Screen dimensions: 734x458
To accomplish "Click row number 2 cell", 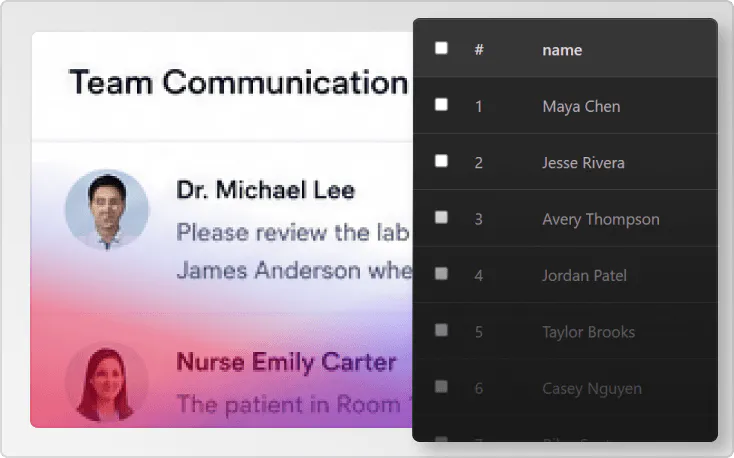I will [x=478, y=163].
